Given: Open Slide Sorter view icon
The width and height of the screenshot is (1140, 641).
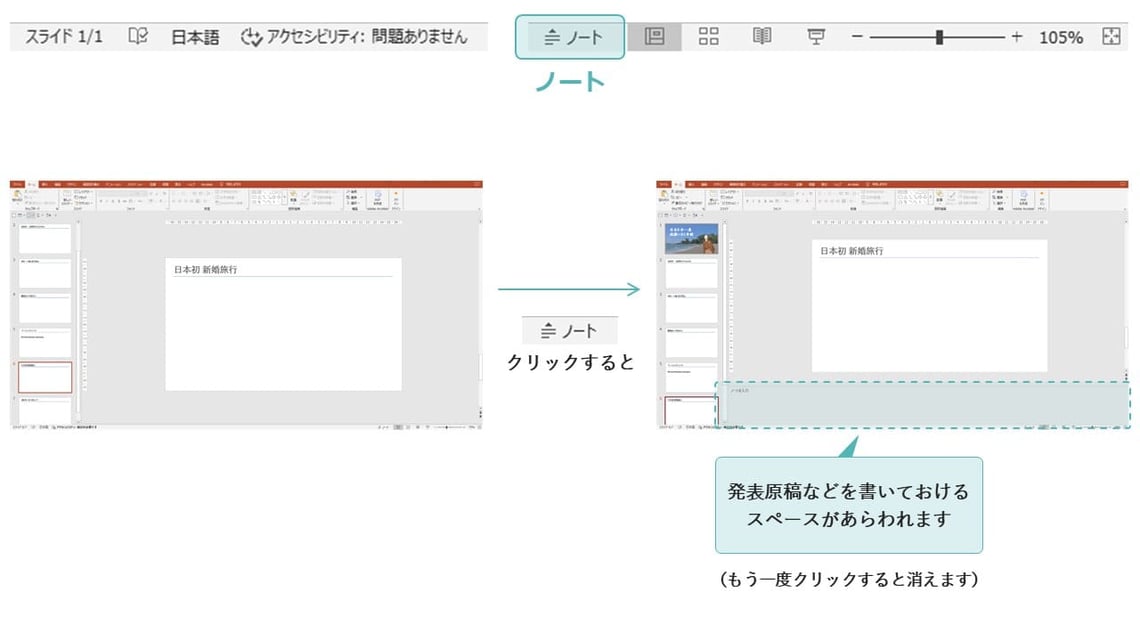Looking at the screenshot, I should click(709, 36).
